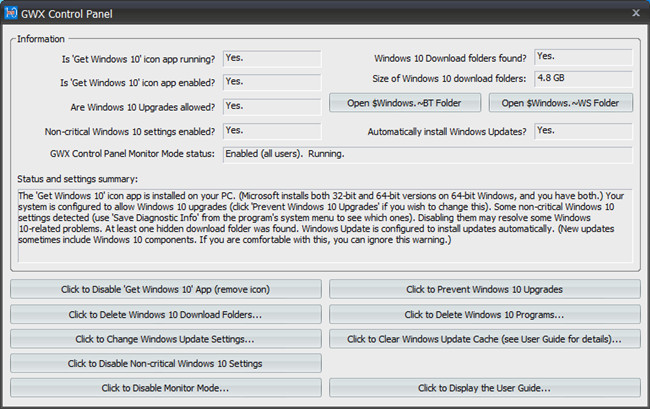This screenshot has height=409, width=650.
Task: Click the 'Is Get Windows 10 icon app running?' label
Action: click(138, 59)
